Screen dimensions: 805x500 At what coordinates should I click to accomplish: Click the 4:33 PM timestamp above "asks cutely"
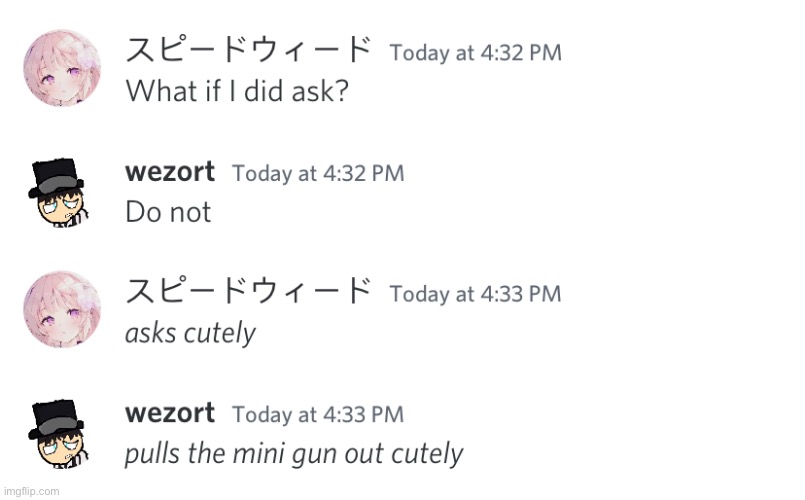pos(475,294)
